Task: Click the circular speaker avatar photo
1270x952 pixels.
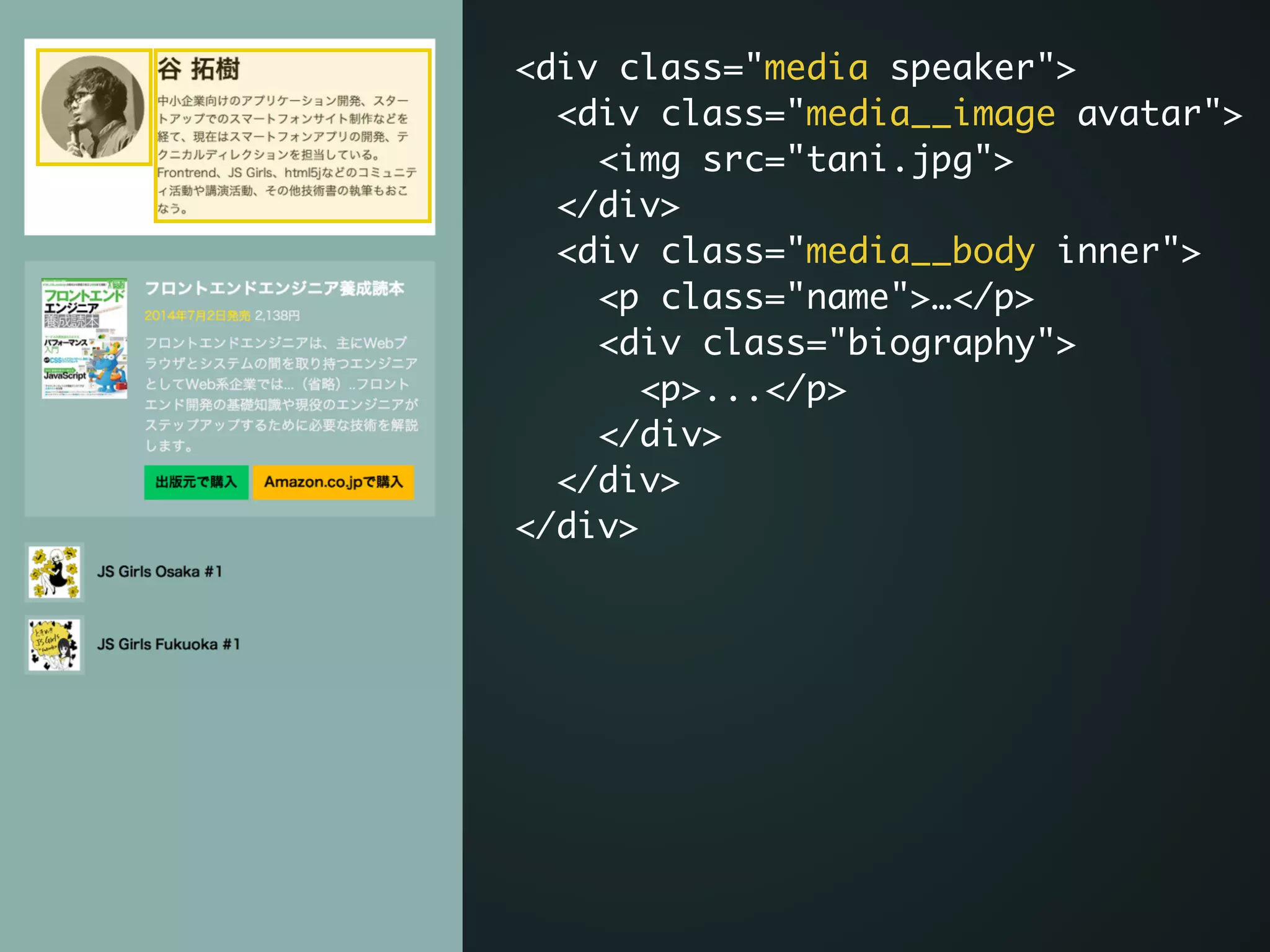Action: point(93,107)
